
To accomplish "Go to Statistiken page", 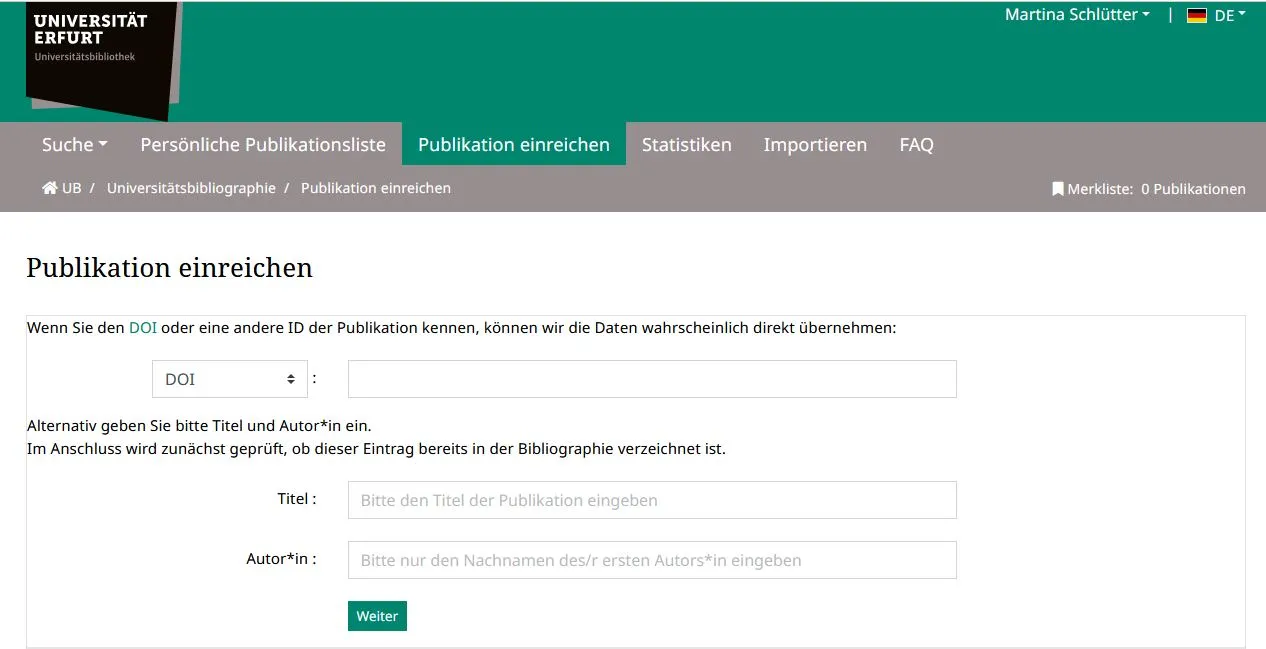I will click(686, 145).
